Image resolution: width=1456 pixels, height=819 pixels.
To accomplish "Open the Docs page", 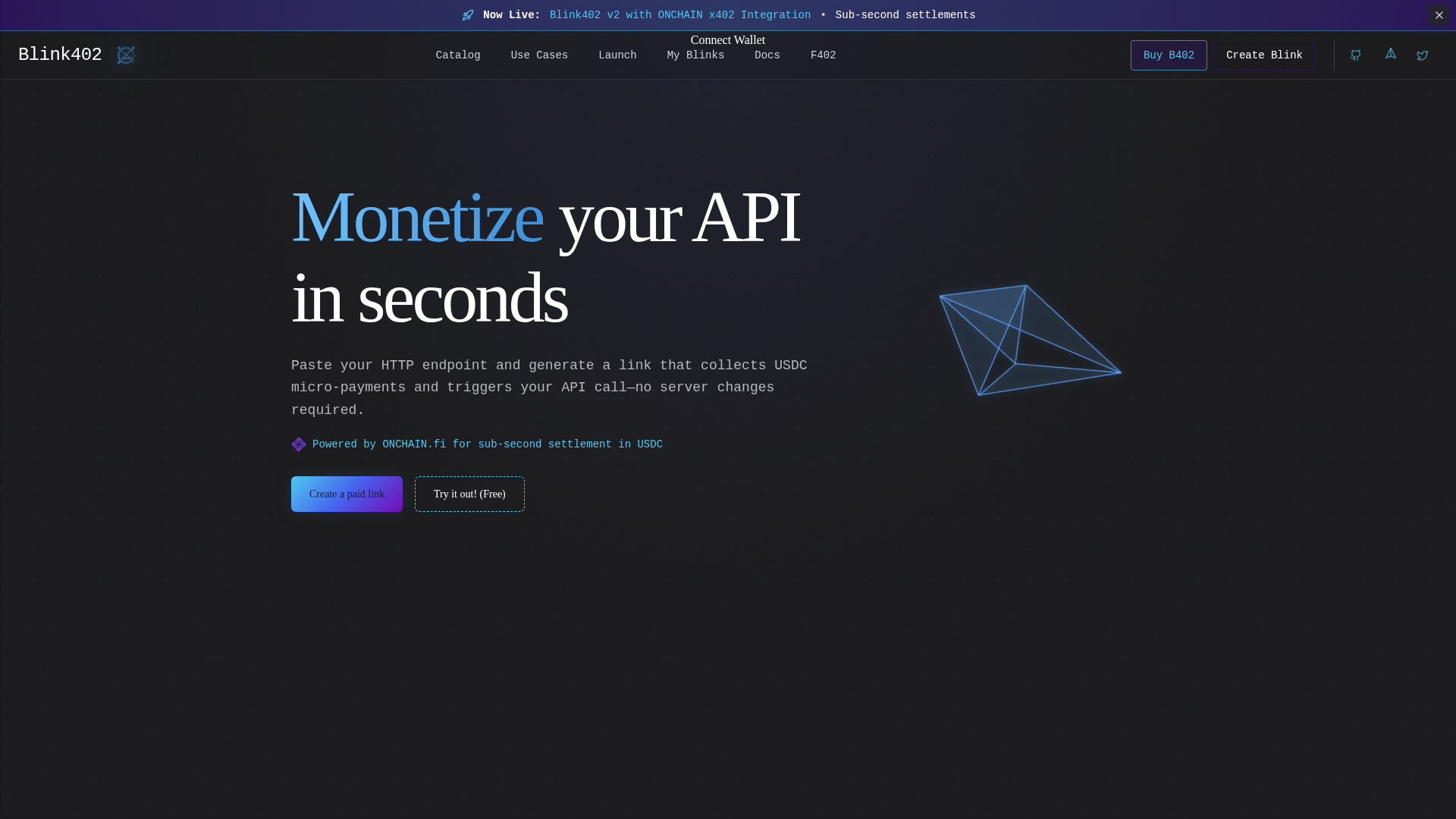I will click(x=767, y=55).
